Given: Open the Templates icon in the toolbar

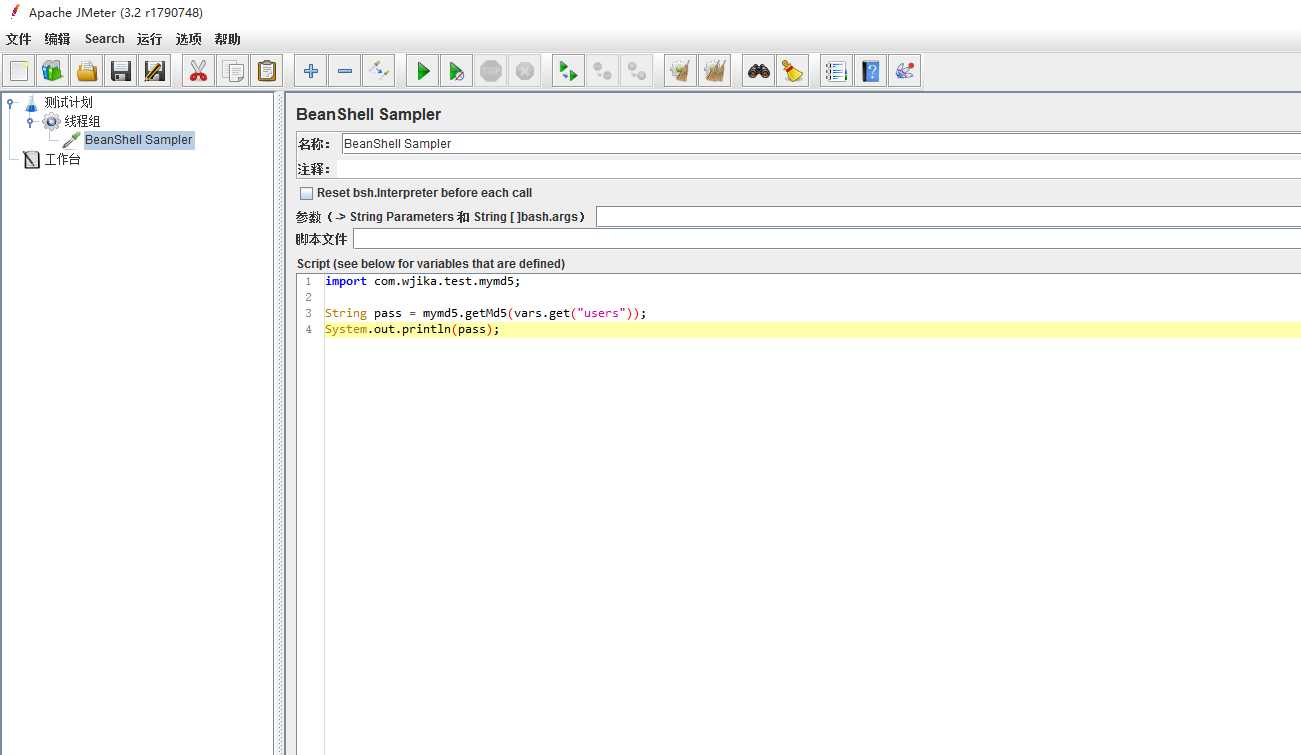Looking at the screenshot, I should 52,71.
